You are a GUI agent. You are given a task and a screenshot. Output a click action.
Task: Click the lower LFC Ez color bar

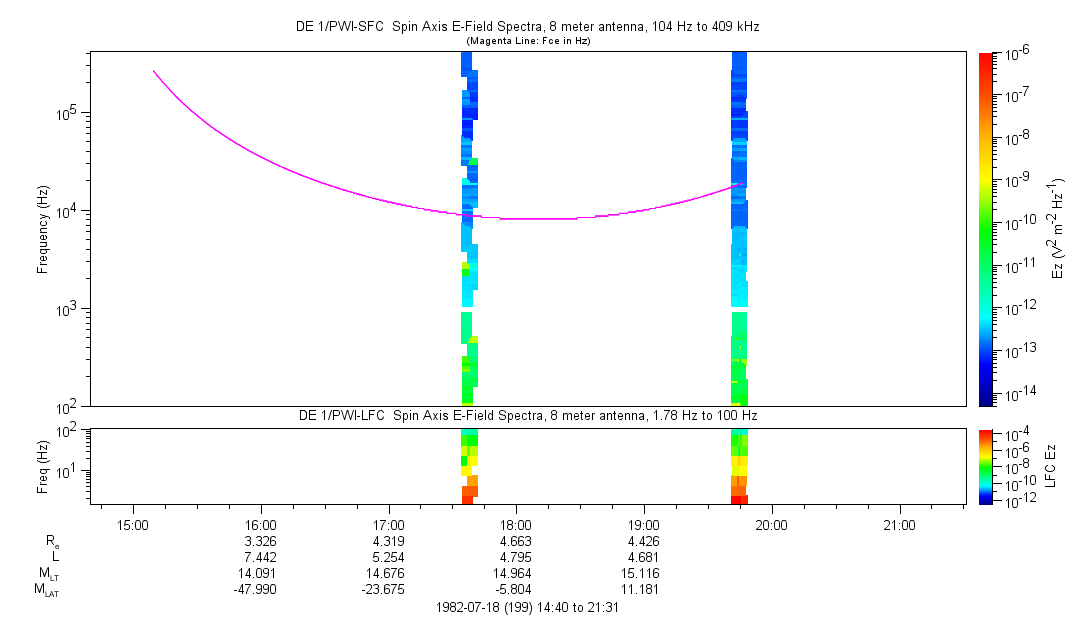(x=985, y=466)
